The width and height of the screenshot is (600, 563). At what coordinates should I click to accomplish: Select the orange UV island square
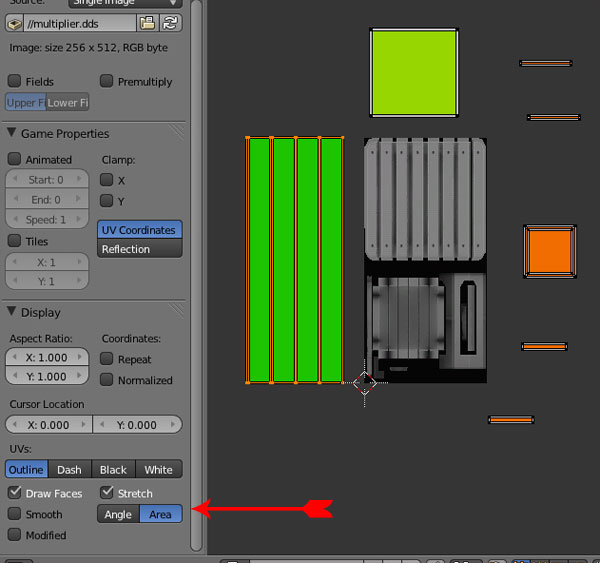coord(550,250)
